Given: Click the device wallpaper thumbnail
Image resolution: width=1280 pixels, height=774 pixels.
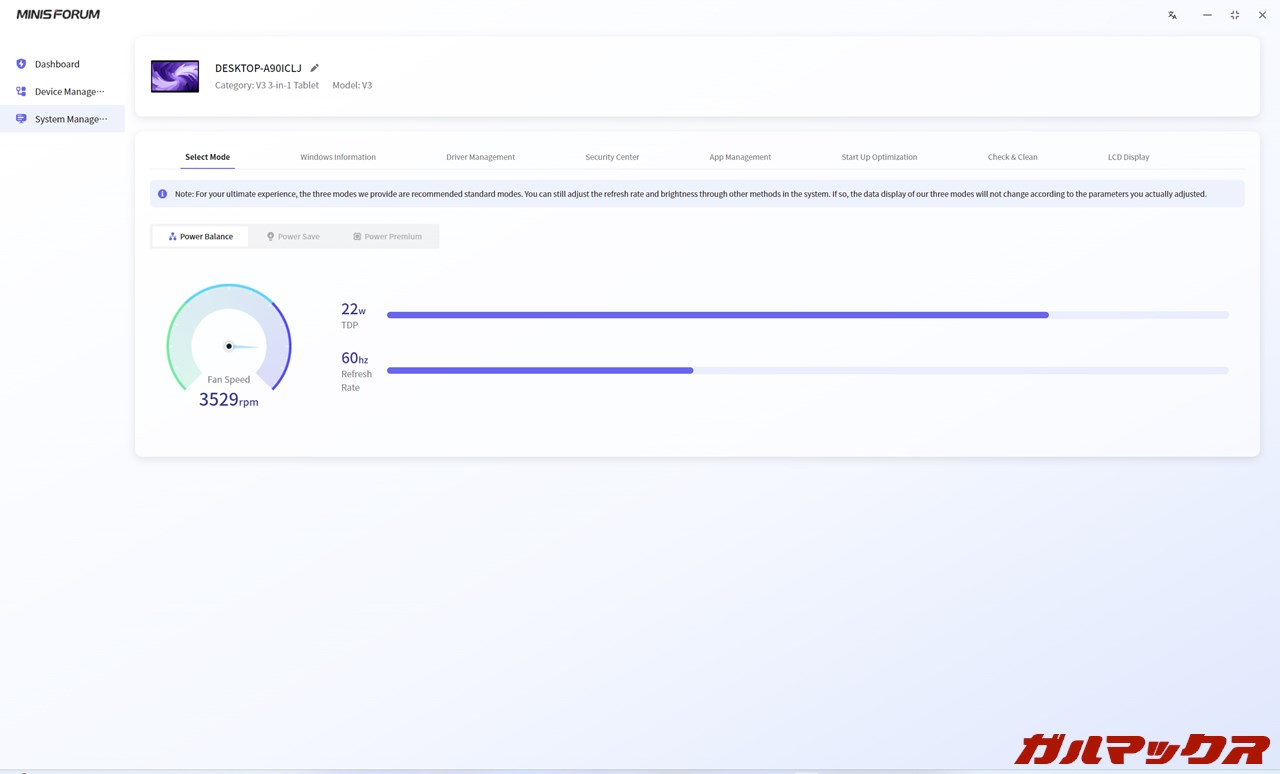Looking at the screenshot, I should click(x=175, y=77).
